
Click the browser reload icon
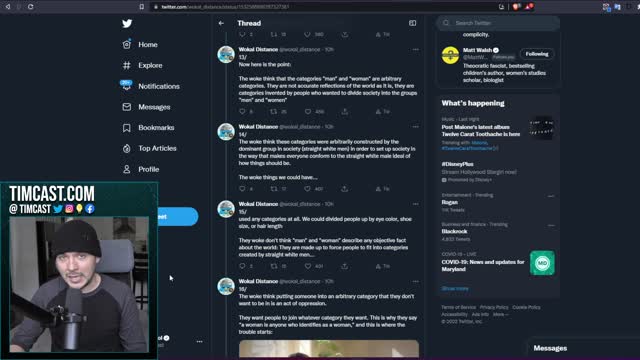click(x=31, y=7)
